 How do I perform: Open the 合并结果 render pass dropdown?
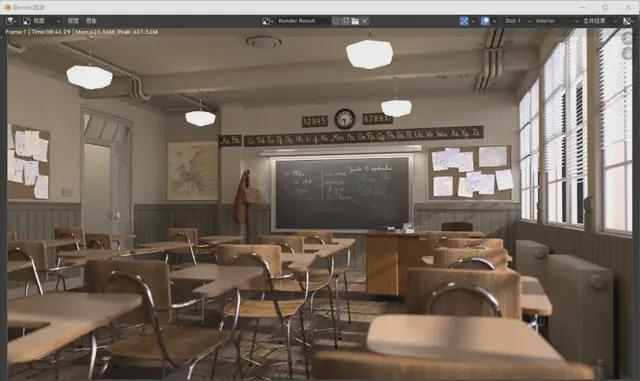click(x=599, y=21)
